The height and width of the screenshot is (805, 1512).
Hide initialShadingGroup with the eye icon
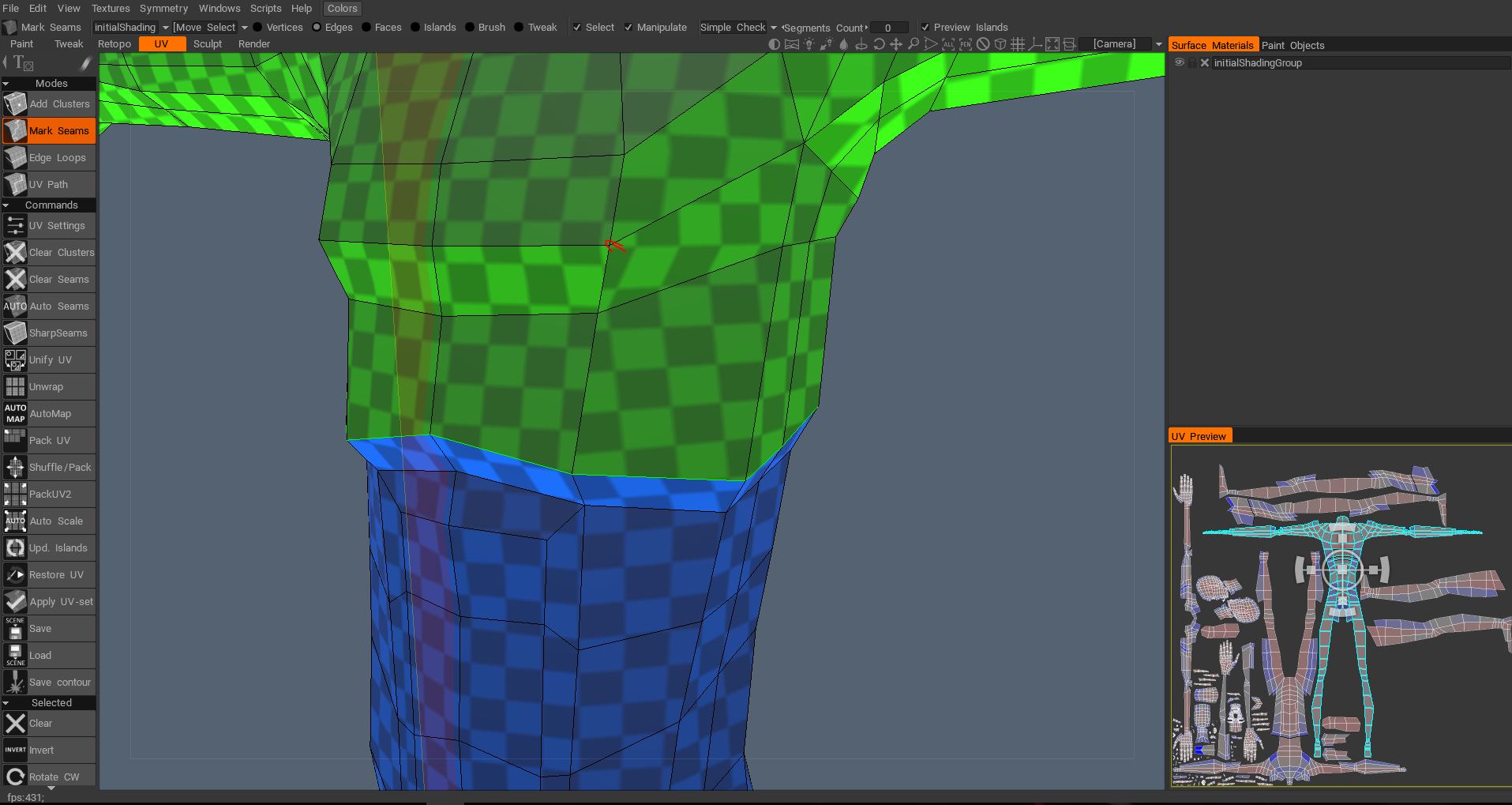(x=1180, y=63)
